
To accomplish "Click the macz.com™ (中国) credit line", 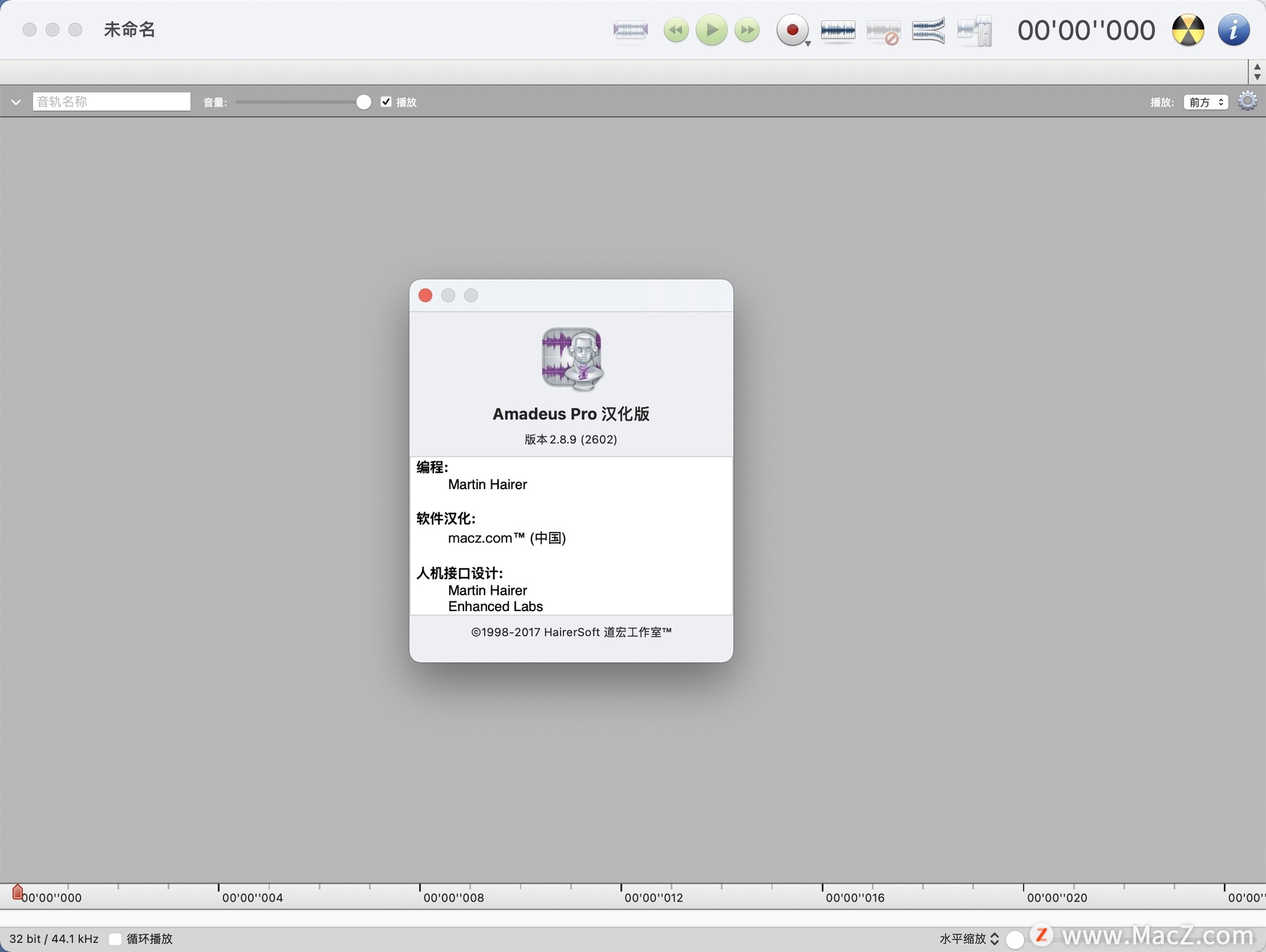I will click(x=507, y=538).
